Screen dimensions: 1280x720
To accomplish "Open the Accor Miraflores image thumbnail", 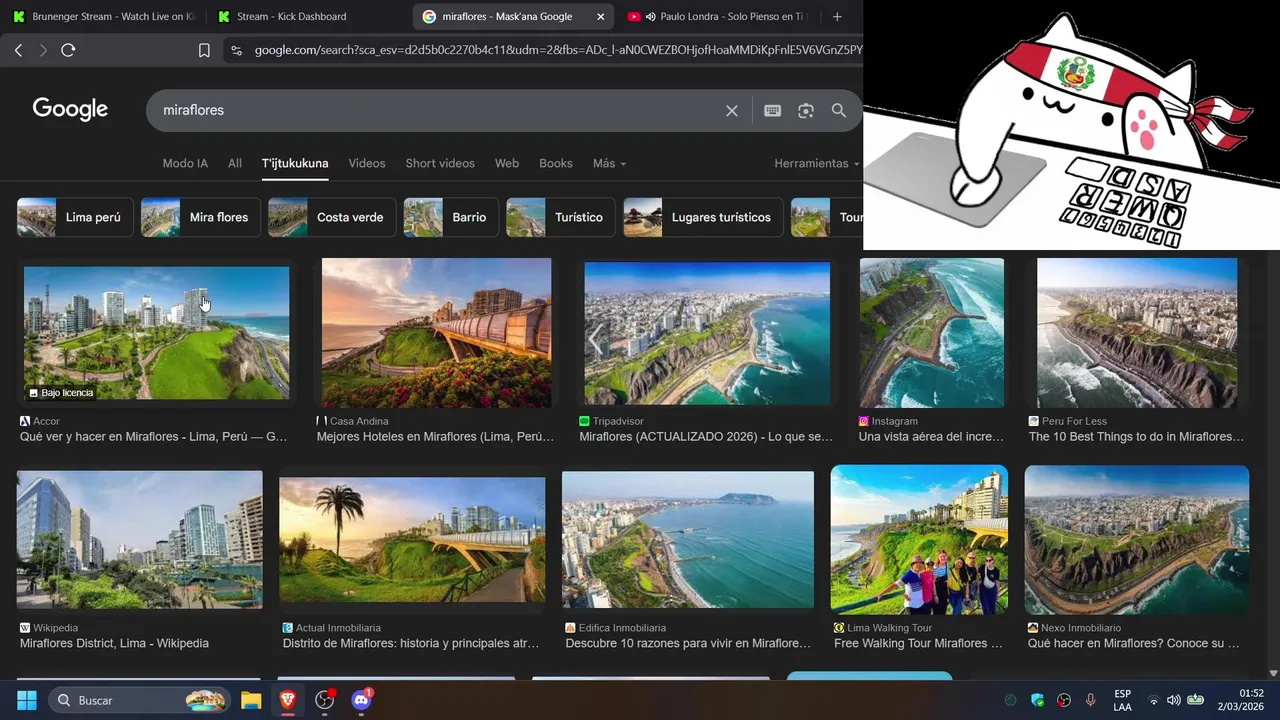I will click(x=157, y=333).
